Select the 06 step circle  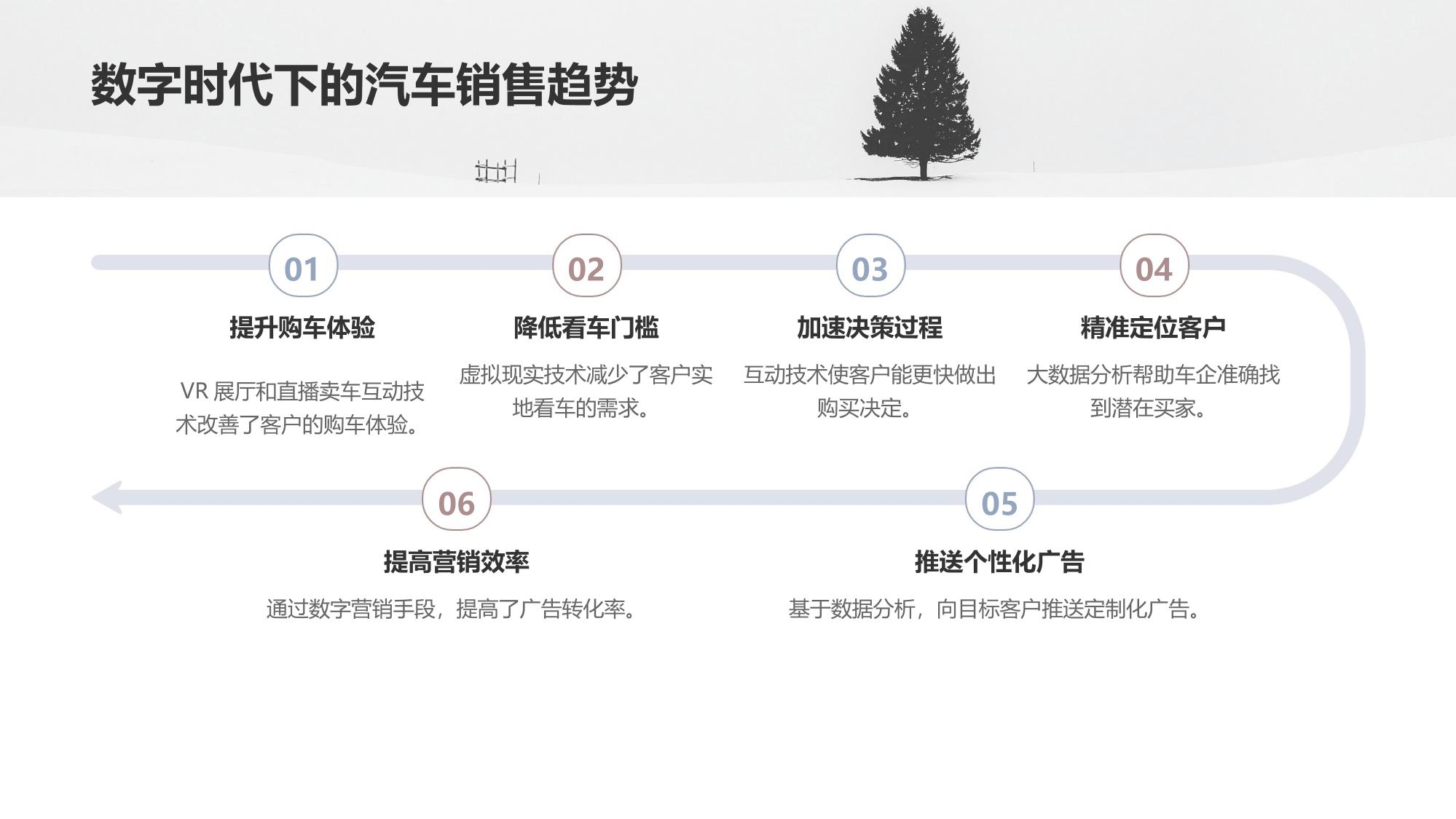tap(457, 499)
